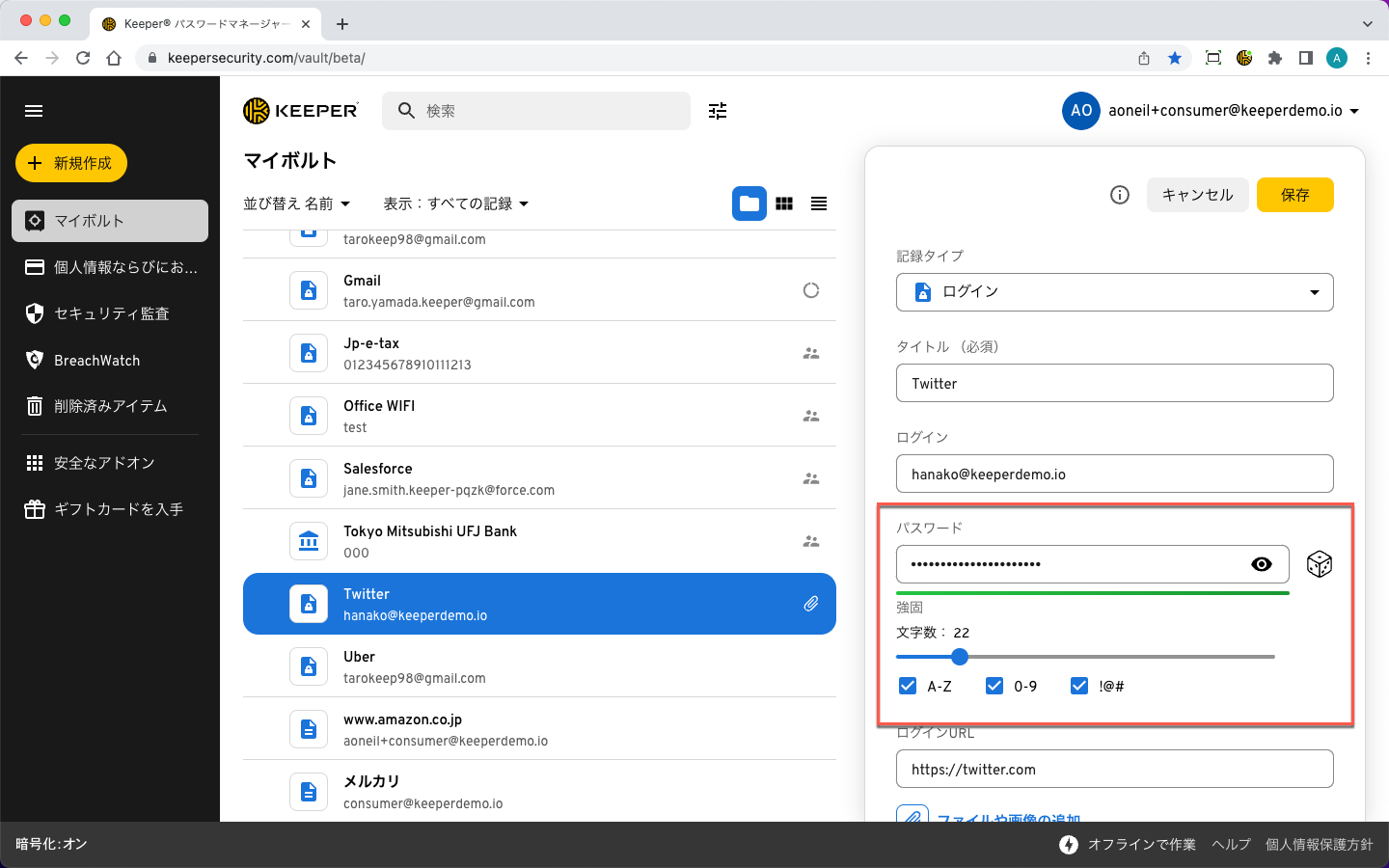Viewport: 1389px width, 868px height.
Task: Open the 記録タイプ ログイン dropdown
Action: [x=1114, y=292]
